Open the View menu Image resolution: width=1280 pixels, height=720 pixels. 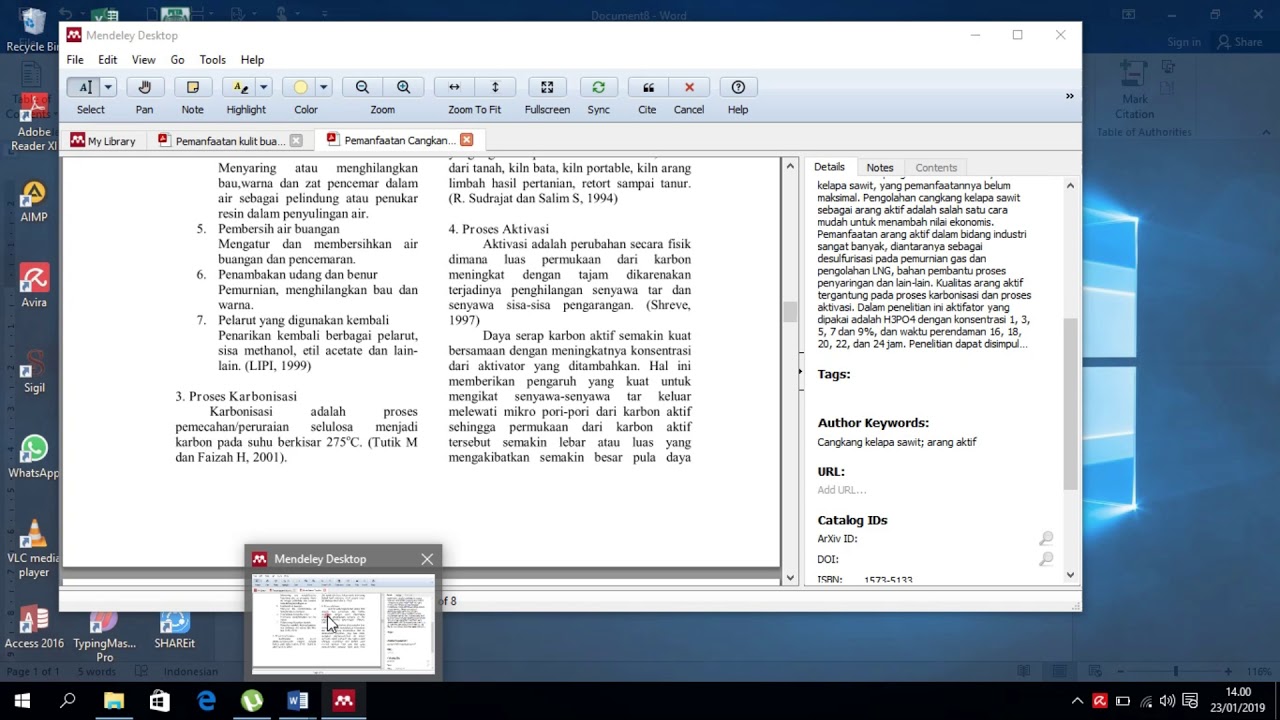144,60
